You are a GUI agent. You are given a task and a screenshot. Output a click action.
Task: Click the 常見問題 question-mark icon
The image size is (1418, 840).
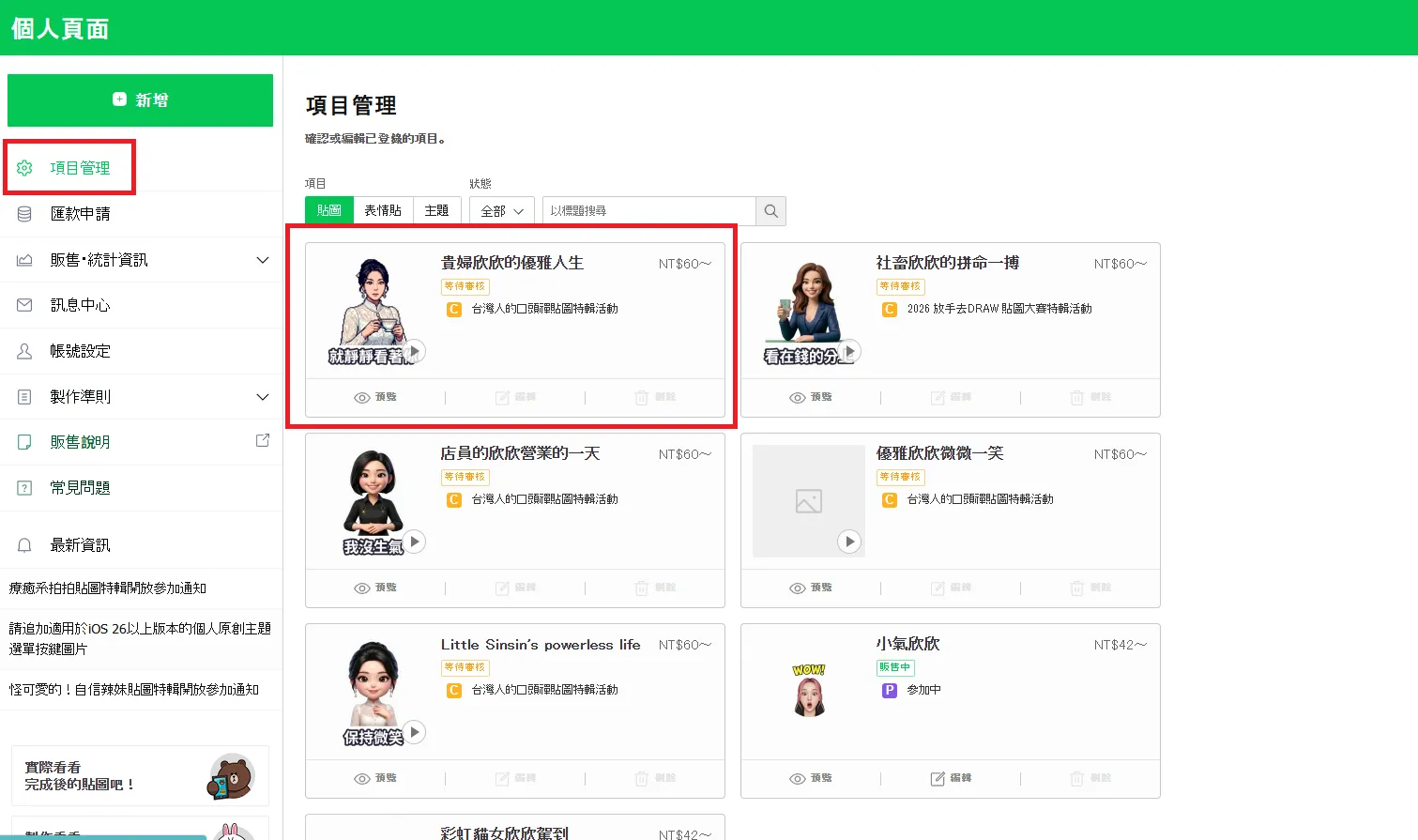point(24,488)
